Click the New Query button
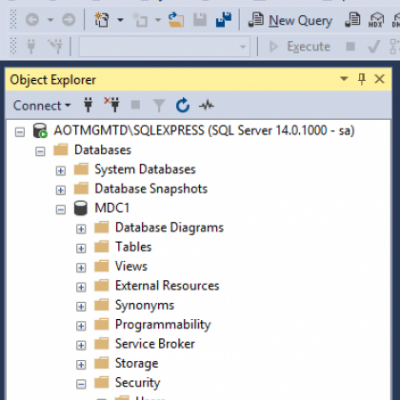The image size is (400, 400). 290,20
